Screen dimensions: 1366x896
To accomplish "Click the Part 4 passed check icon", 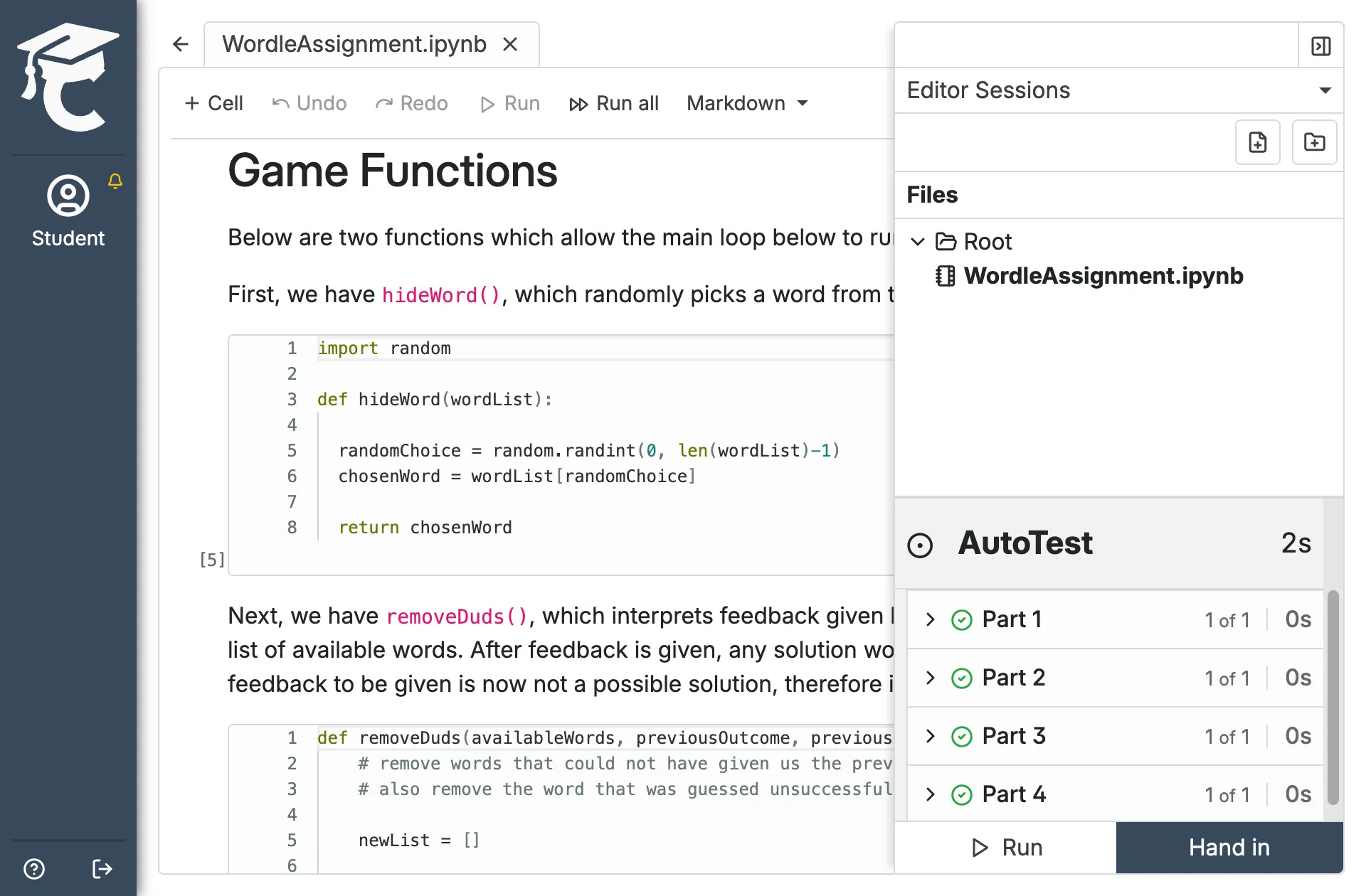I will click(962, 795).
